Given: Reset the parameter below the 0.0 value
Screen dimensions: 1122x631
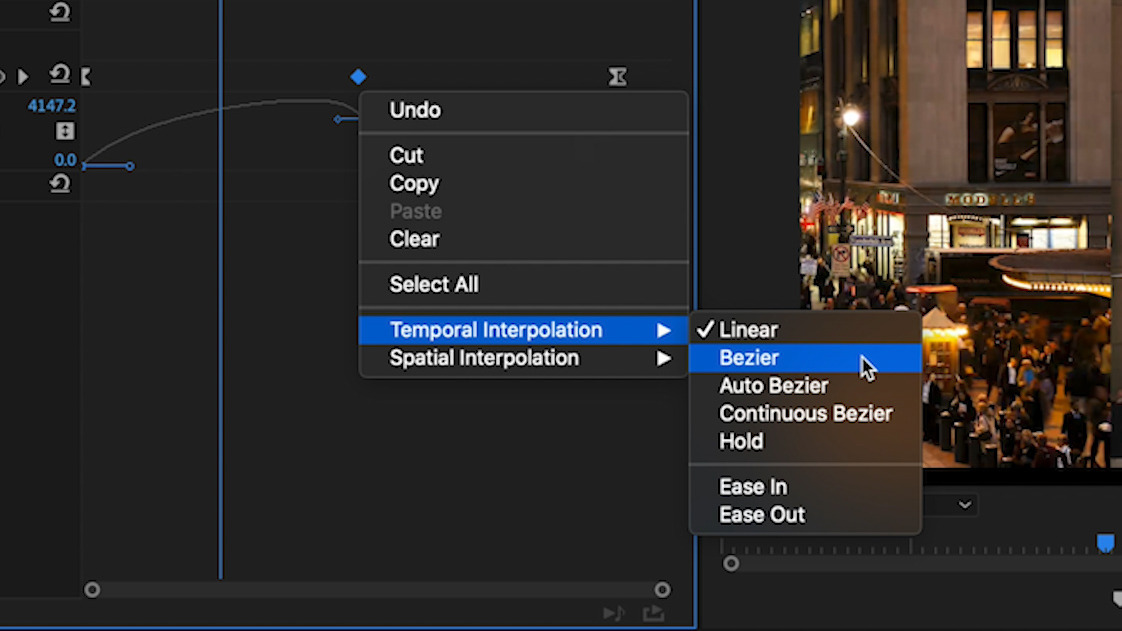Looking at the screenshot, I should [x=60, y=184].
